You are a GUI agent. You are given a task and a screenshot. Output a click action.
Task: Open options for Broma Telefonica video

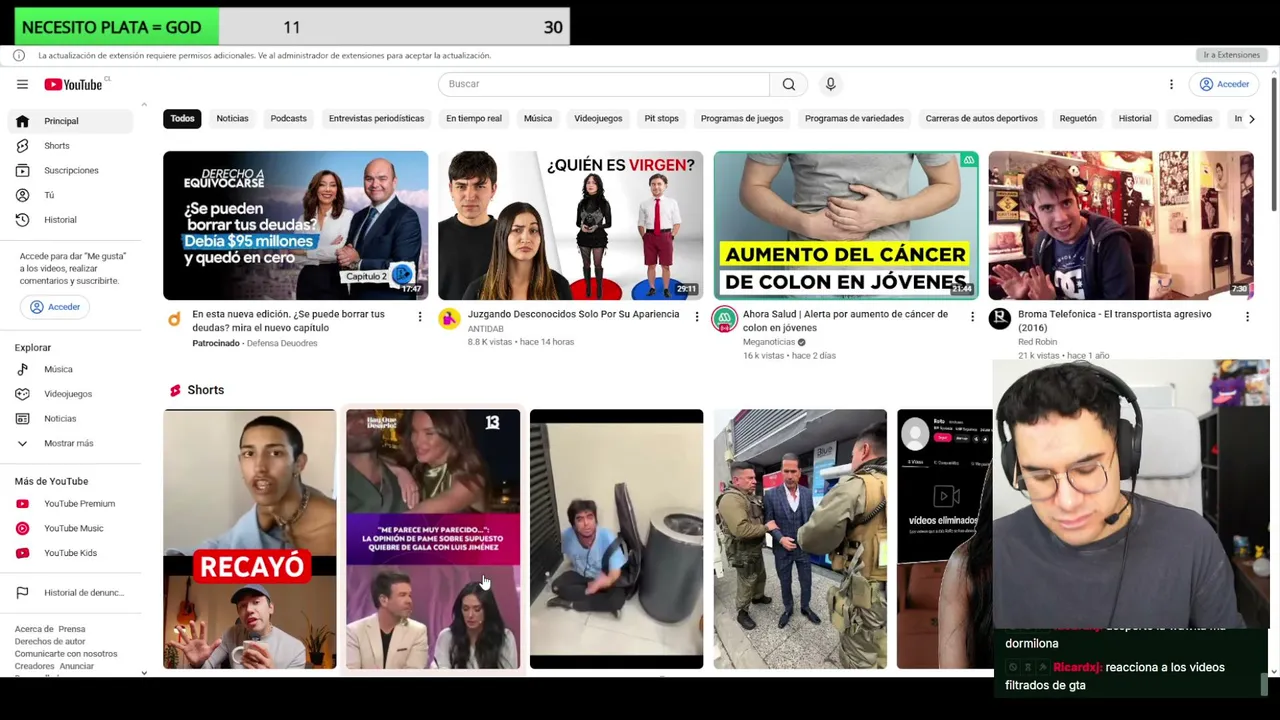(1247, 317)
